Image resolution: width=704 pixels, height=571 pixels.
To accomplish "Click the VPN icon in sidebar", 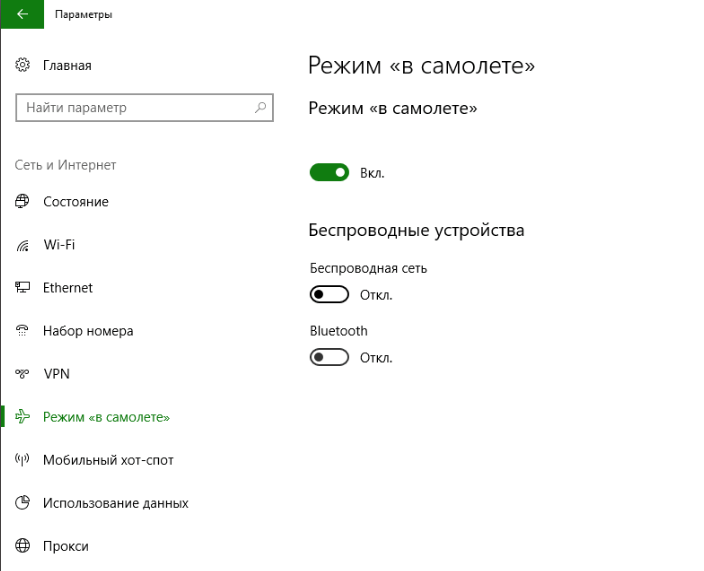I will 22,373.
